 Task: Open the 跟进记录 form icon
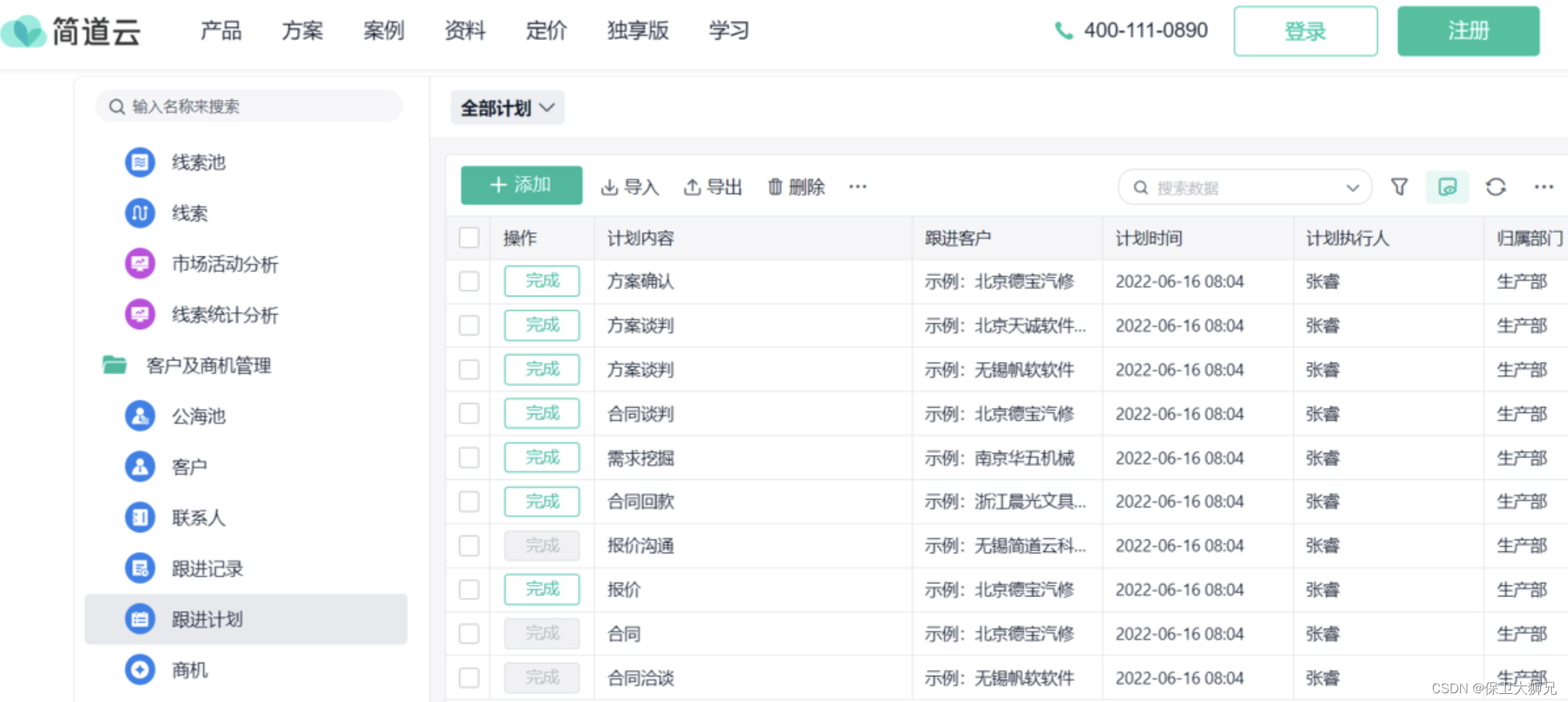point(140,569)
